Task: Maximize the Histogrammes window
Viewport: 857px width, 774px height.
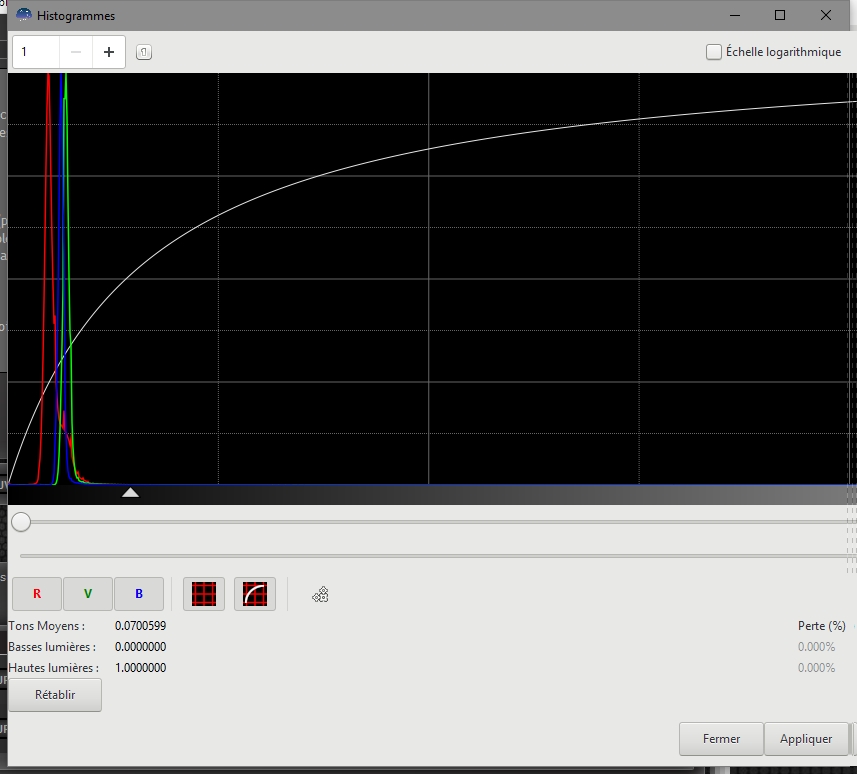Action: click(x=780, y=15)
